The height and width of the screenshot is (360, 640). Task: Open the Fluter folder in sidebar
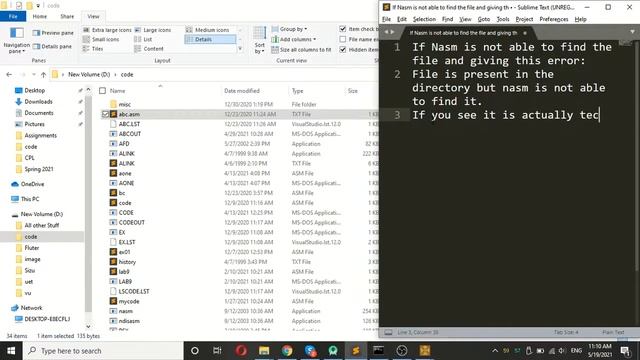pos(31,248)
